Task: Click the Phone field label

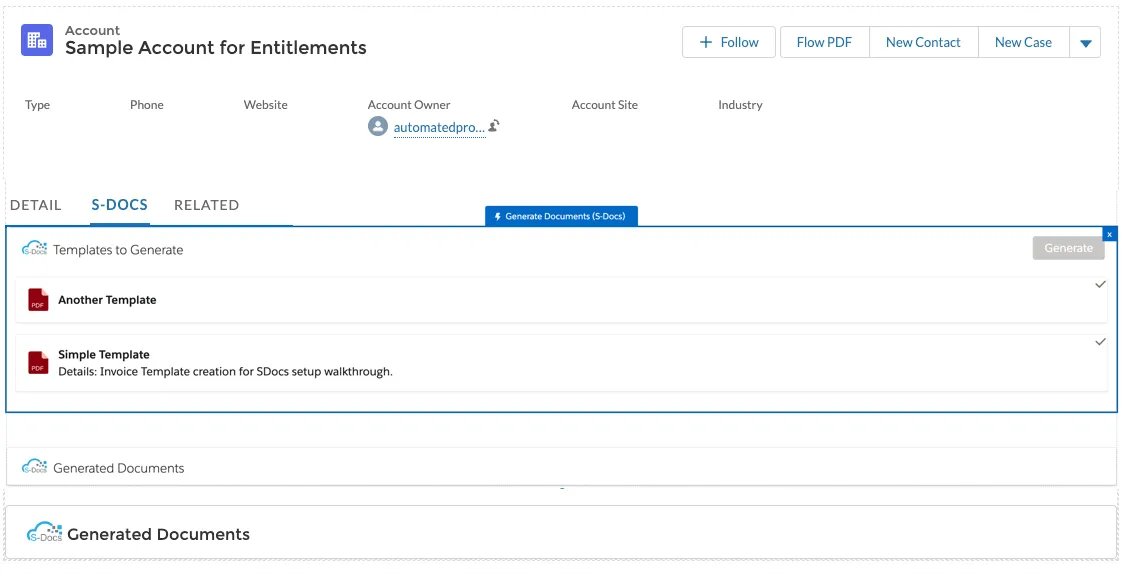Action: click(x=147, y=105)
